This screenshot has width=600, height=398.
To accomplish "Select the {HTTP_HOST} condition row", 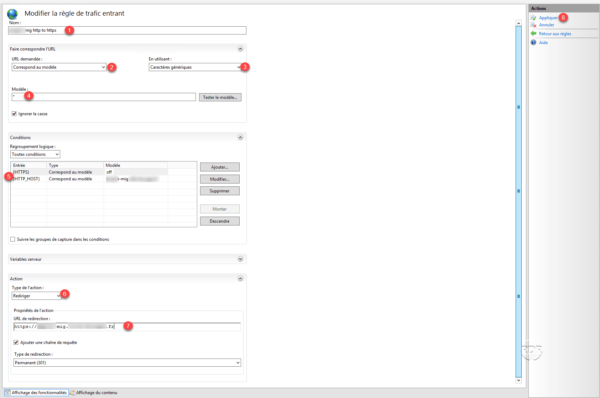I will [x=89, y=179].
